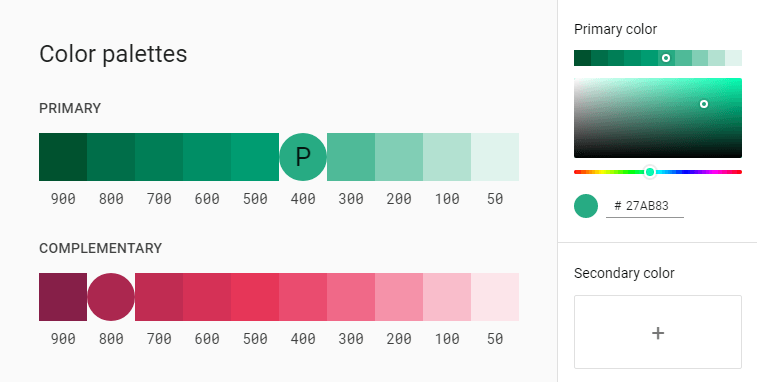
Task: Select complementary 300 pink swatch
Action: 351,297
